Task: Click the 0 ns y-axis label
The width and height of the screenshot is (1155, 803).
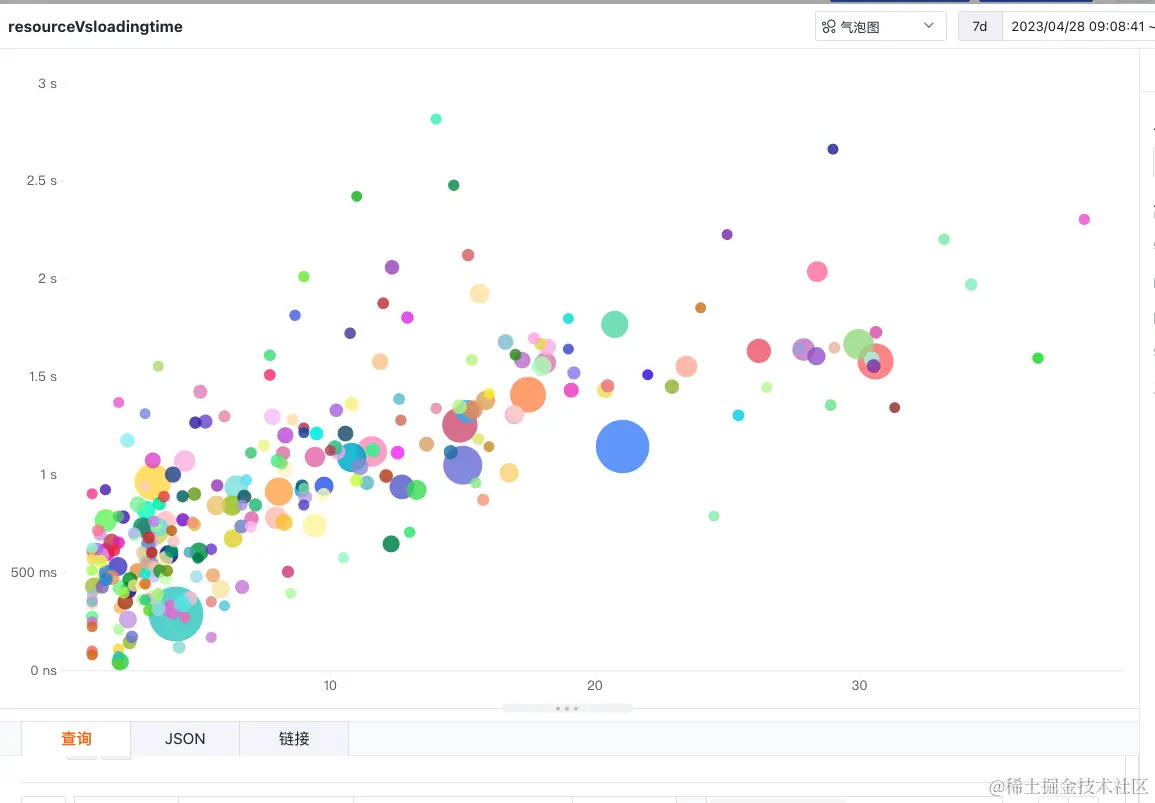Action: click(x=43, y=670)
